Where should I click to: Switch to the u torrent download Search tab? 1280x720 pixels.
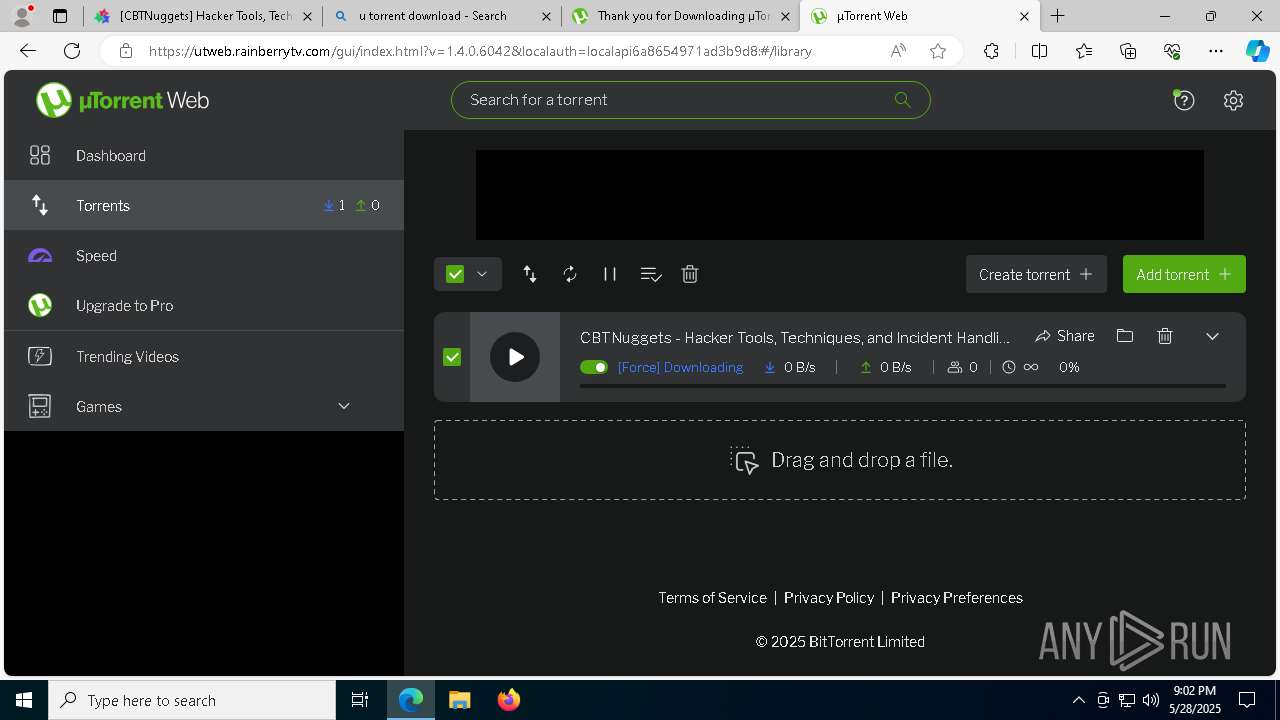click(442, 16)
